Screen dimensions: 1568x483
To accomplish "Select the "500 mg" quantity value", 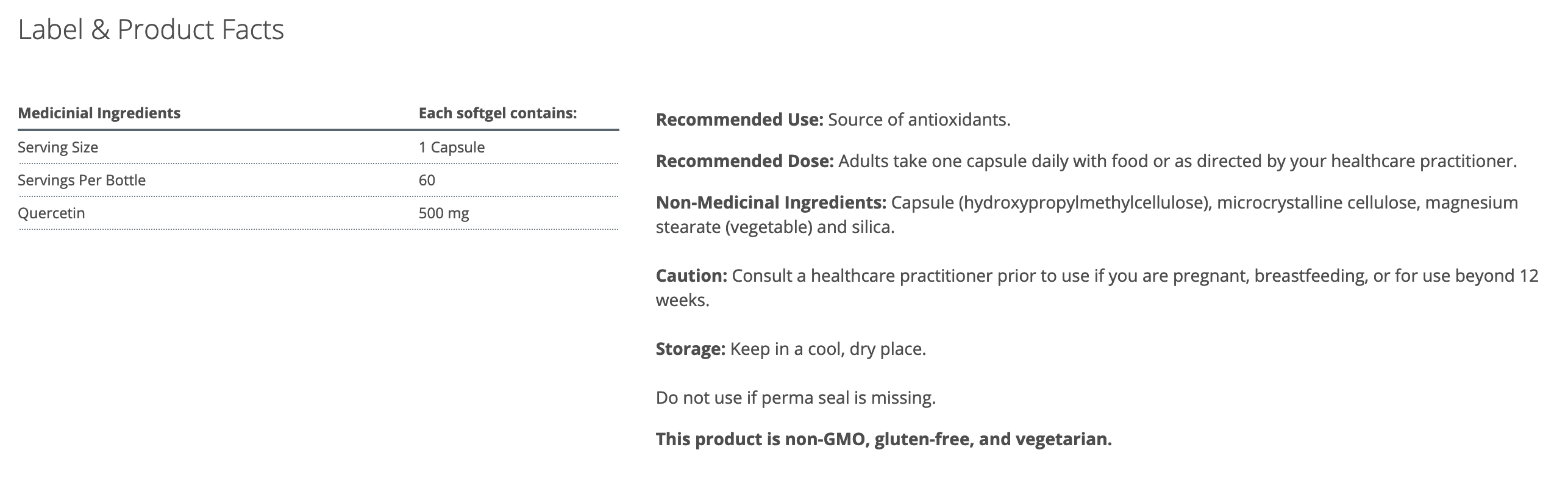I will pyautogui.click(x=444, y=213).
